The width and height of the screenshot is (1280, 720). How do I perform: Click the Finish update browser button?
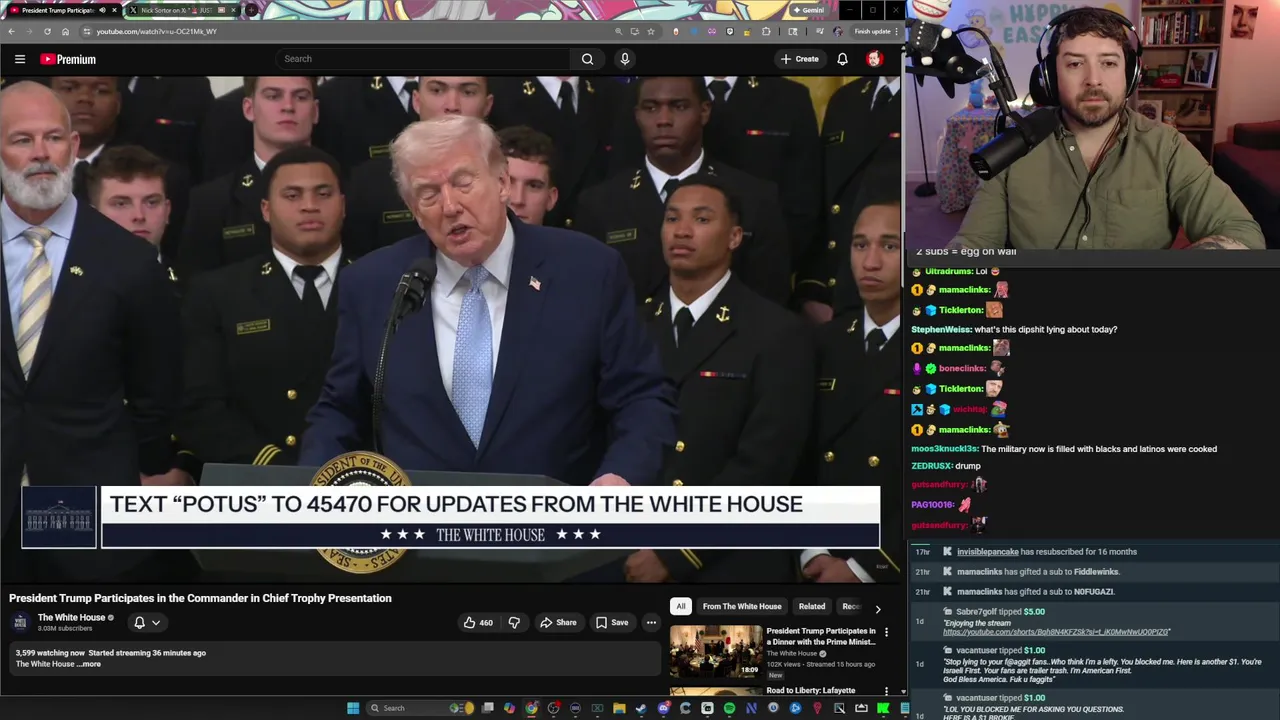[873, 31]
